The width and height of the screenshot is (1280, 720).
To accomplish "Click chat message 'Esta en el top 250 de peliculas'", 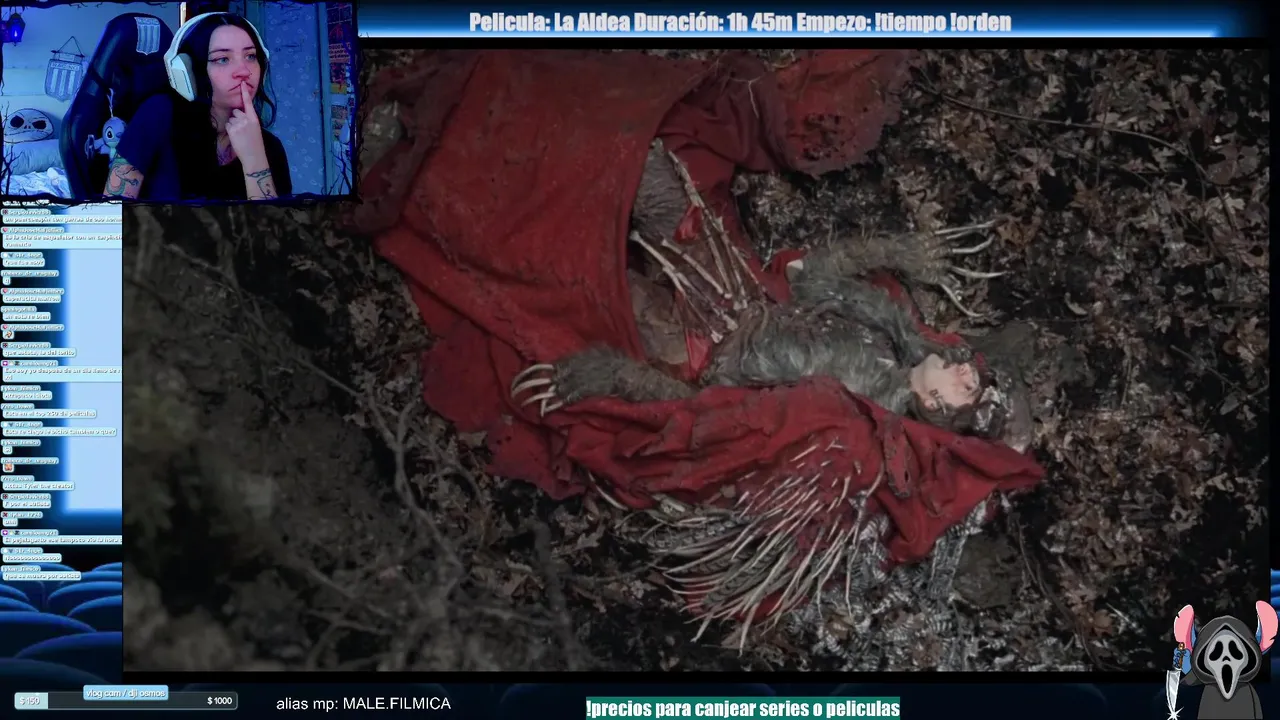I will click(x=50, y=413).
